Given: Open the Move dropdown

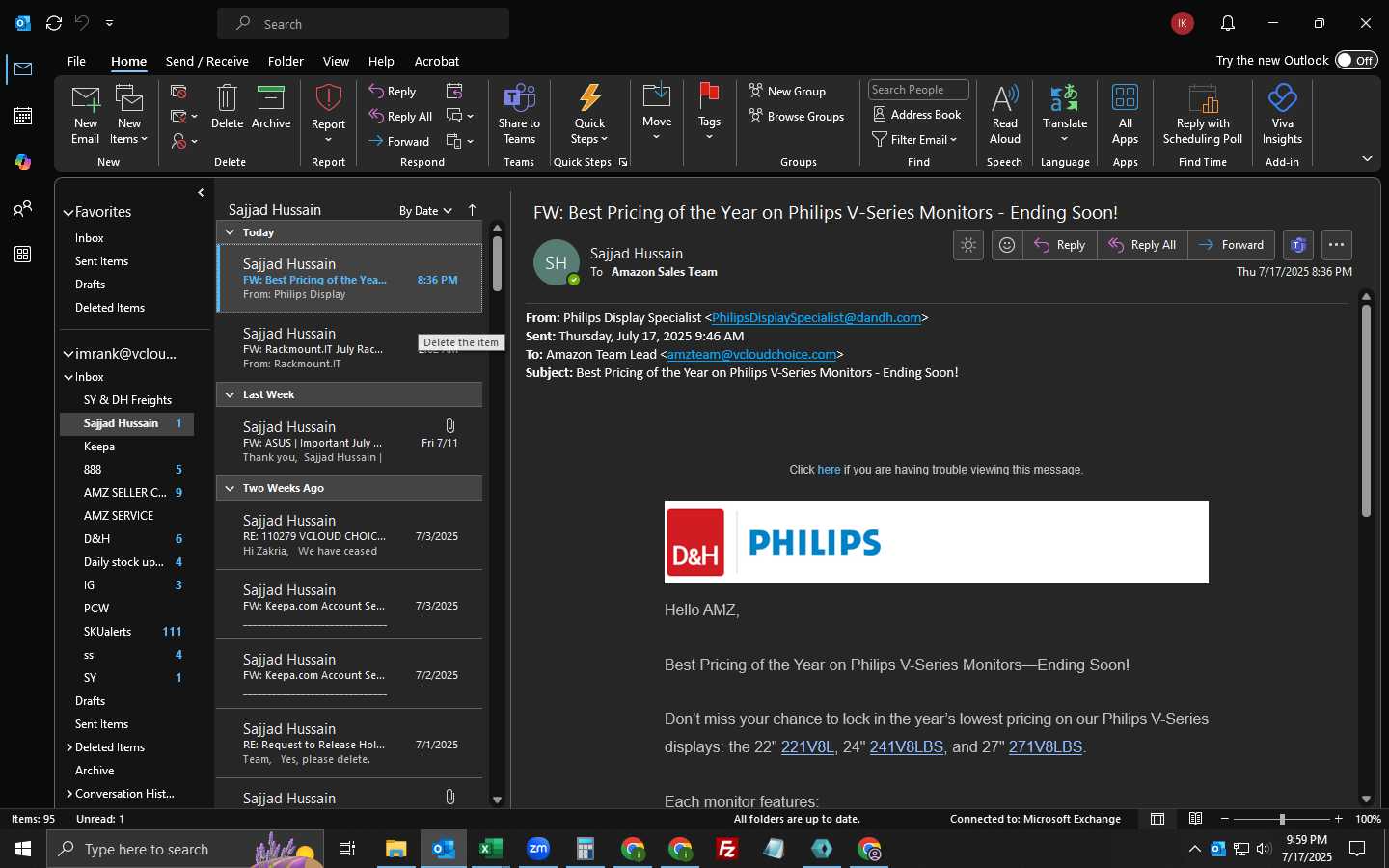Looking at the screenshot, I should click(x=657, y=112).
